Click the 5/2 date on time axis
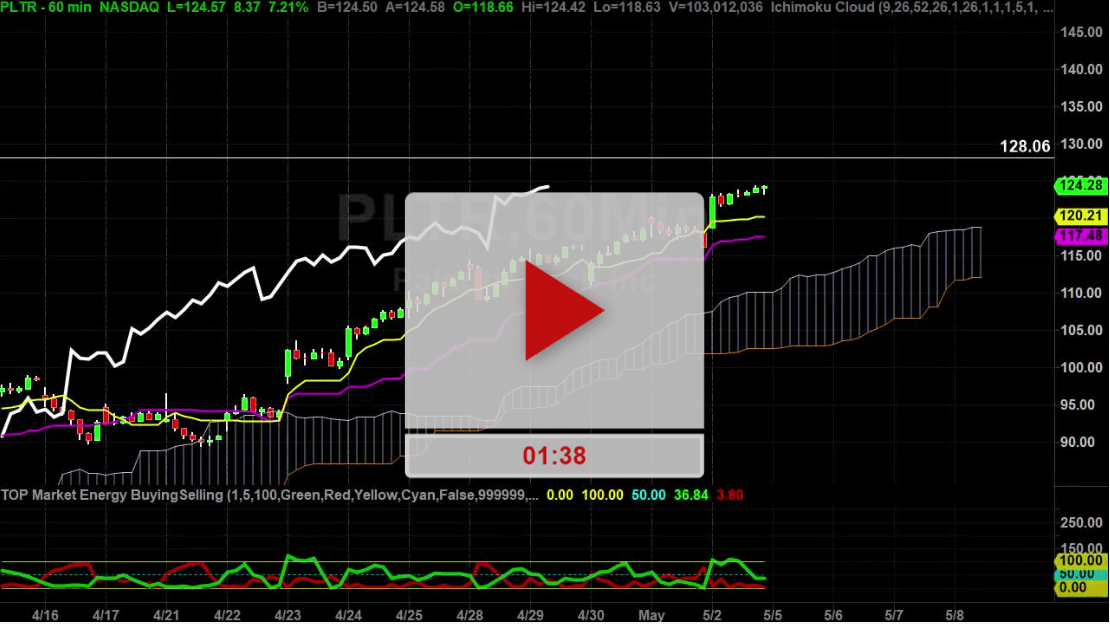This screenshot has width=1110, height=624. [x=712, y=615]
